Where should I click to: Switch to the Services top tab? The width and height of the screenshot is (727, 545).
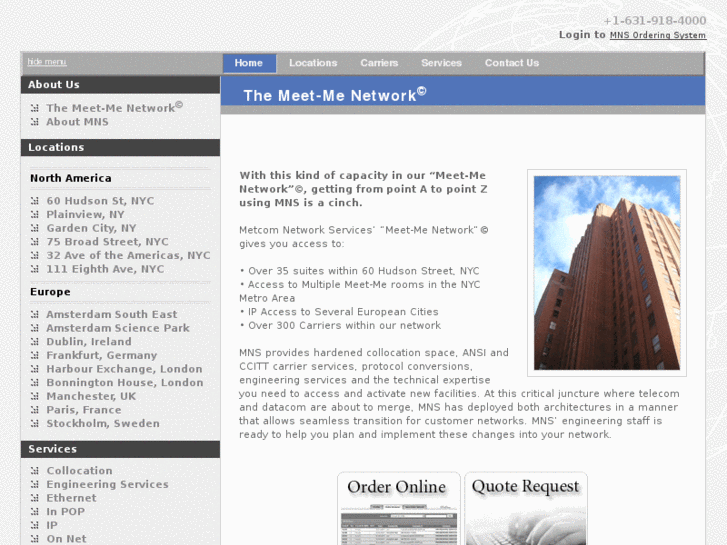pos(441,63)
